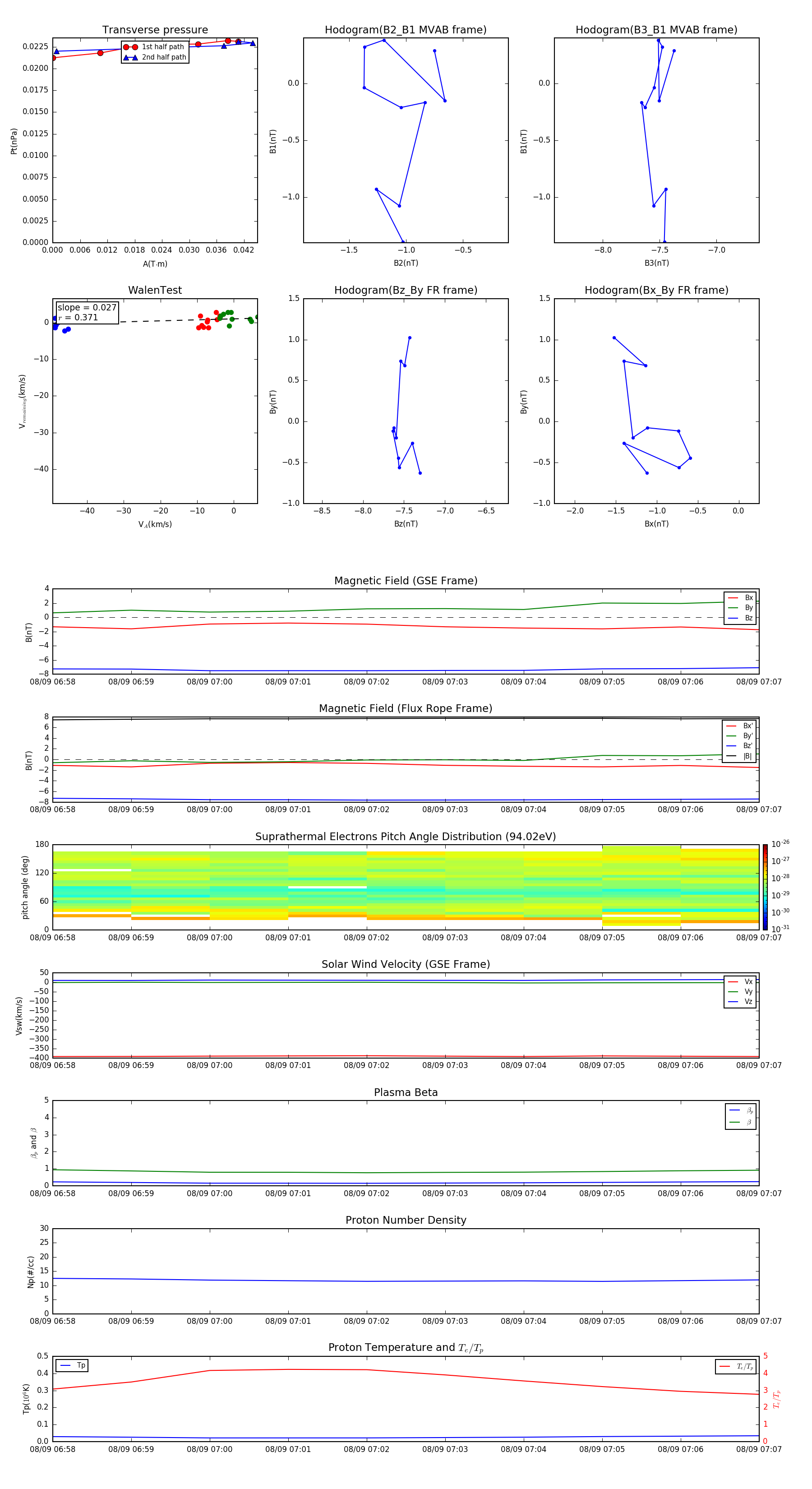
Task: Select the Bz entry in GSE field legend
Action: 740,618
